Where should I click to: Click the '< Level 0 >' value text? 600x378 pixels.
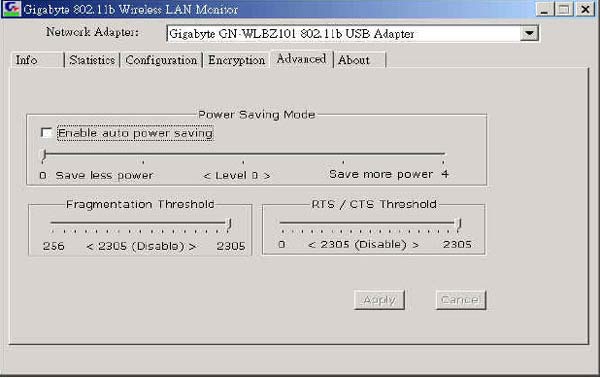pyautogui.click(x=237, y=176)
